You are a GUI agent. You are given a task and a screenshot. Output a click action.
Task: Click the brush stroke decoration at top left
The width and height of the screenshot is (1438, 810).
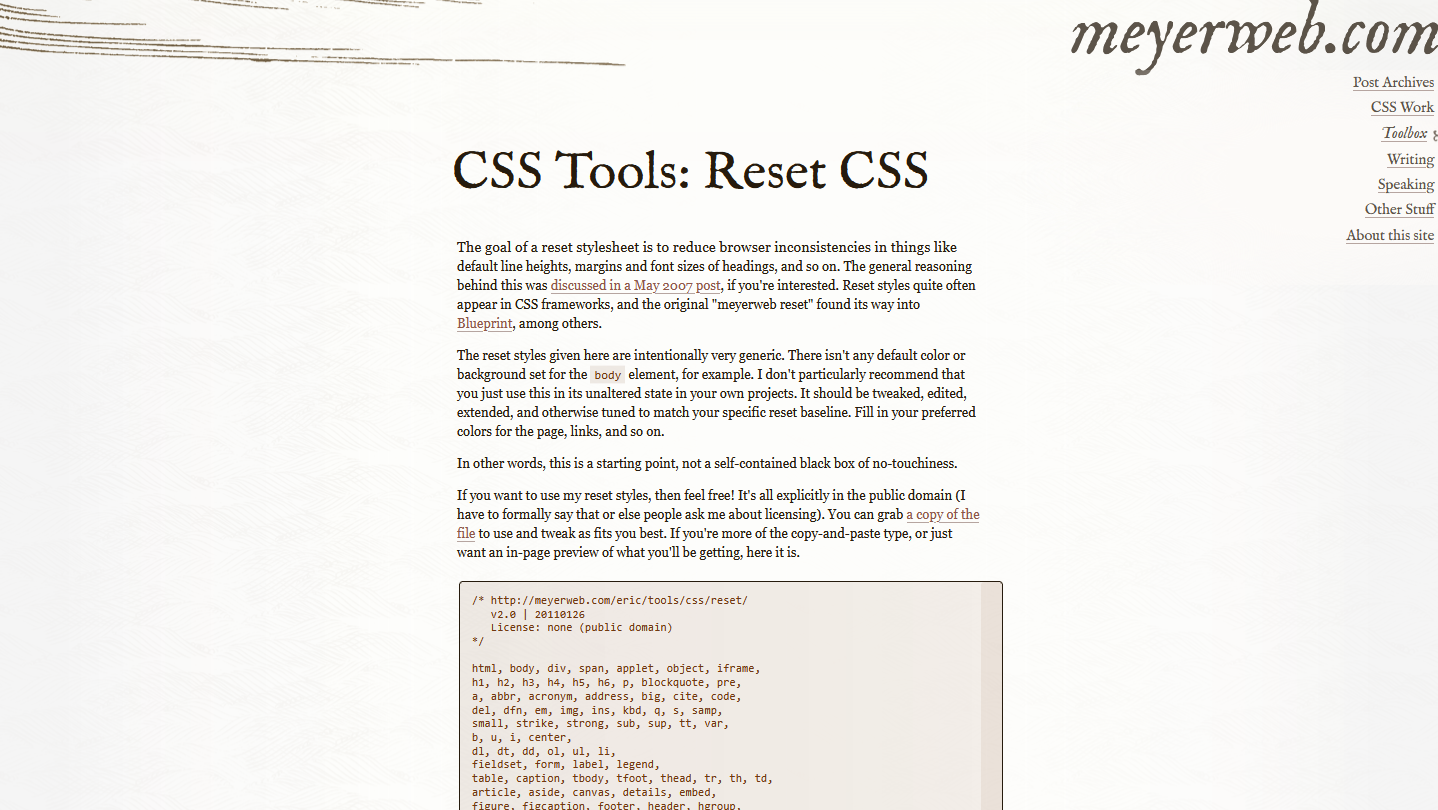300,35
